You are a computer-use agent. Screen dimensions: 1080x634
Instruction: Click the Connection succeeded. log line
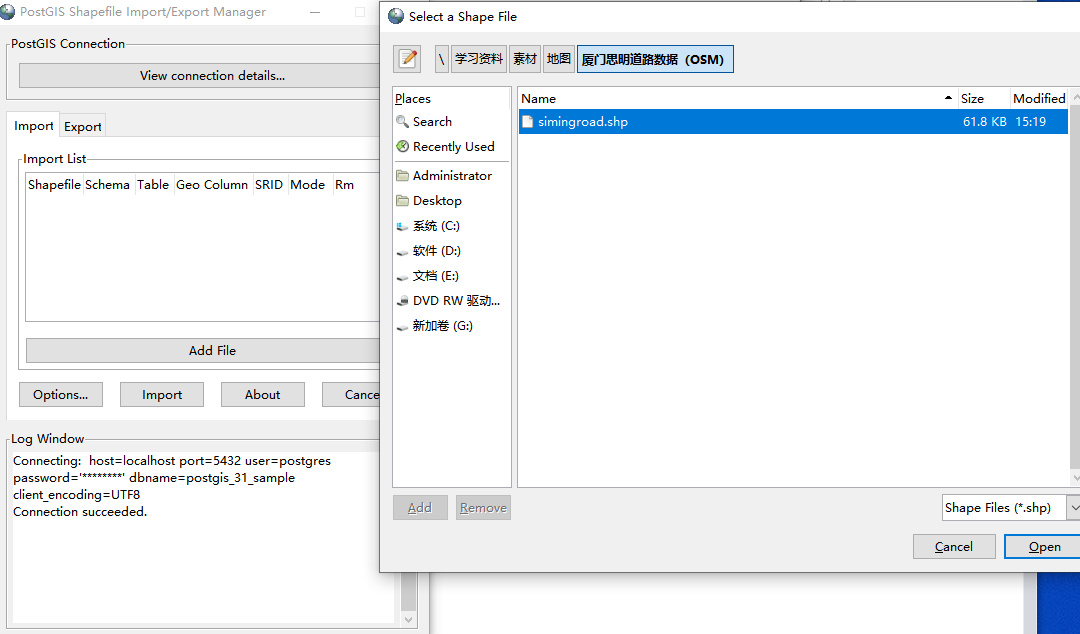(x=80, y=512)
